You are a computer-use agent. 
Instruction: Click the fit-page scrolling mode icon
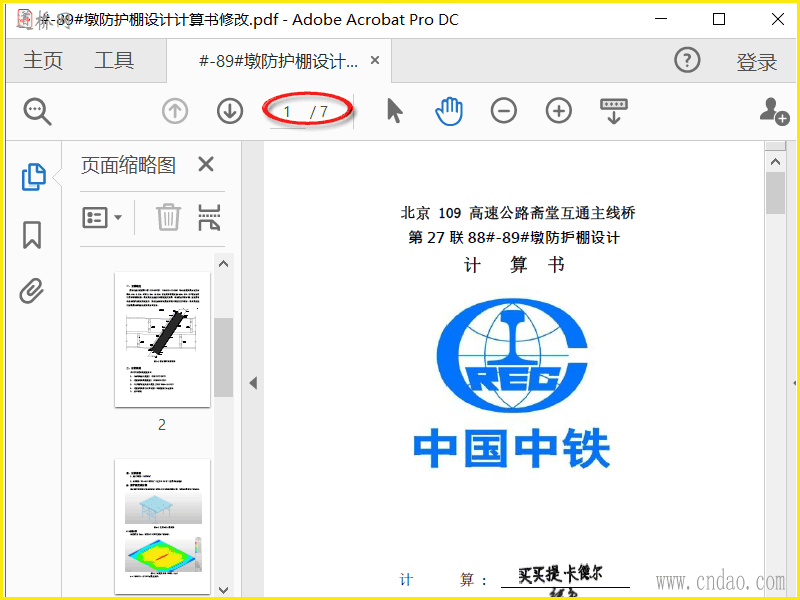(x=614, y=111)
